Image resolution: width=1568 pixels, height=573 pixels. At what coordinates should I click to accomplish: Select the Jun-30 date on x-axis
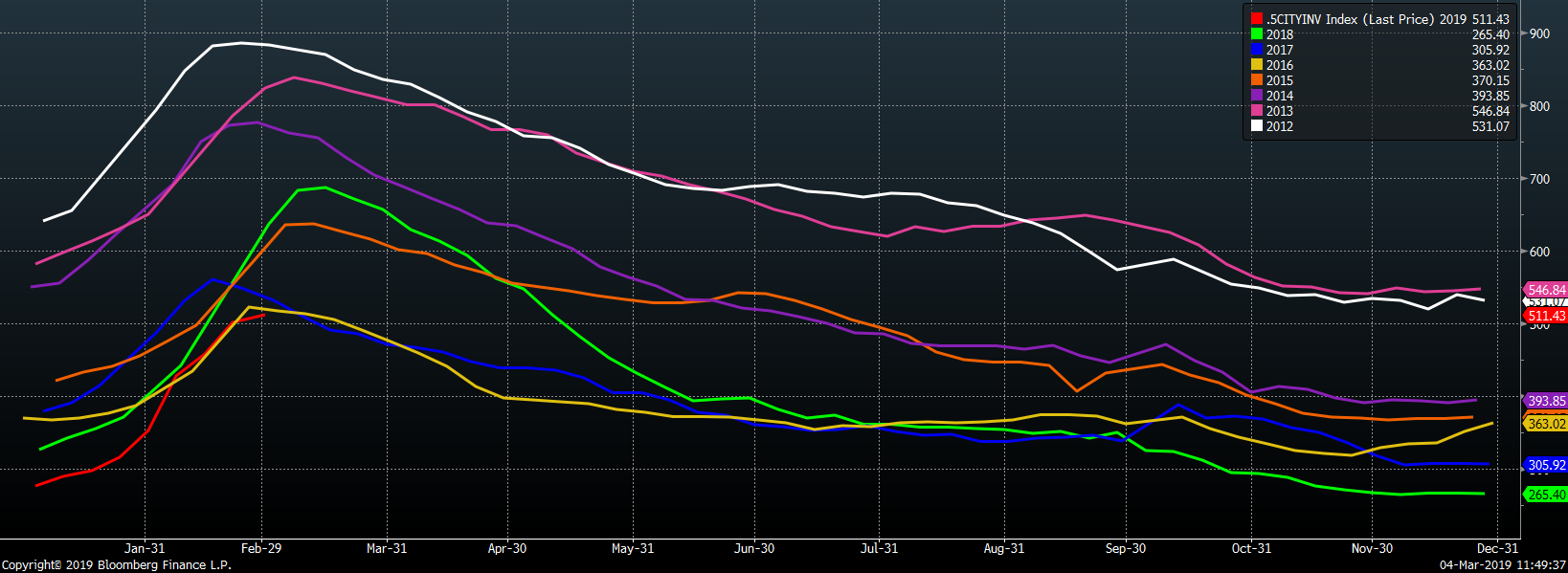754,548
